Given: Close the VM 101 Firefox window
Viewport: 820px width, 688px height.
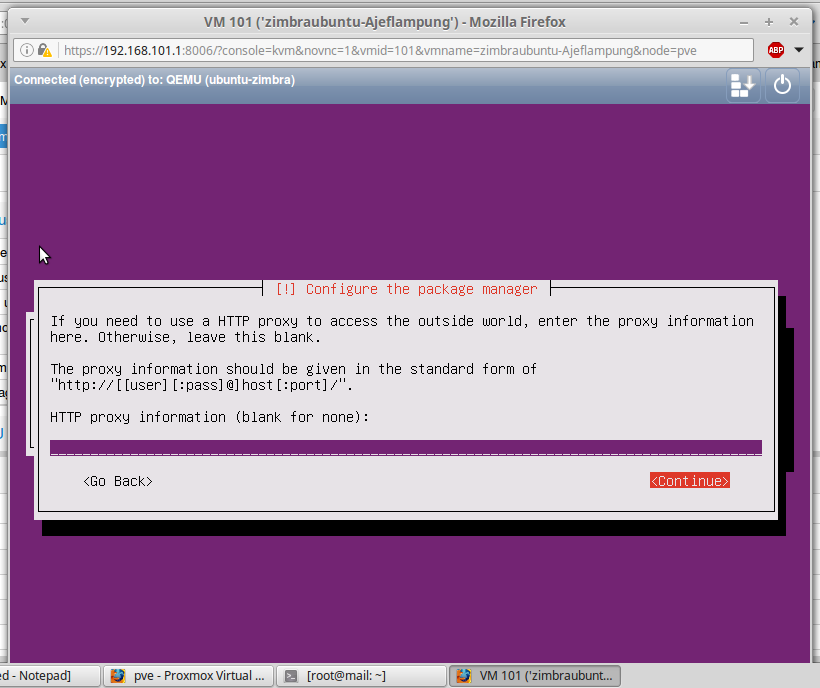Looking at the screenshot, I should [x=794, y=22].
